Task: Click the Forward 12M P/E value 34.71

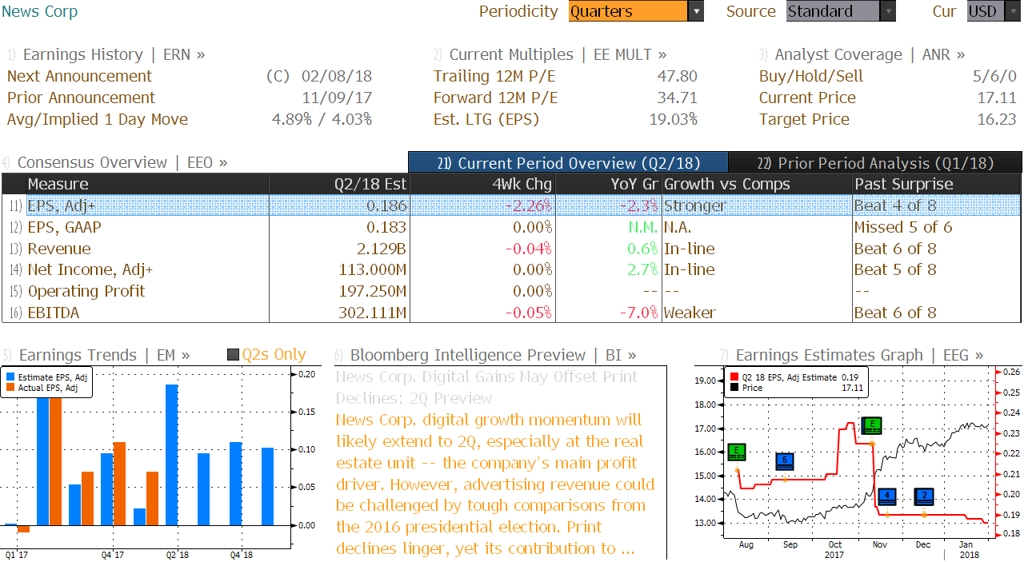Action: (677, 98)
